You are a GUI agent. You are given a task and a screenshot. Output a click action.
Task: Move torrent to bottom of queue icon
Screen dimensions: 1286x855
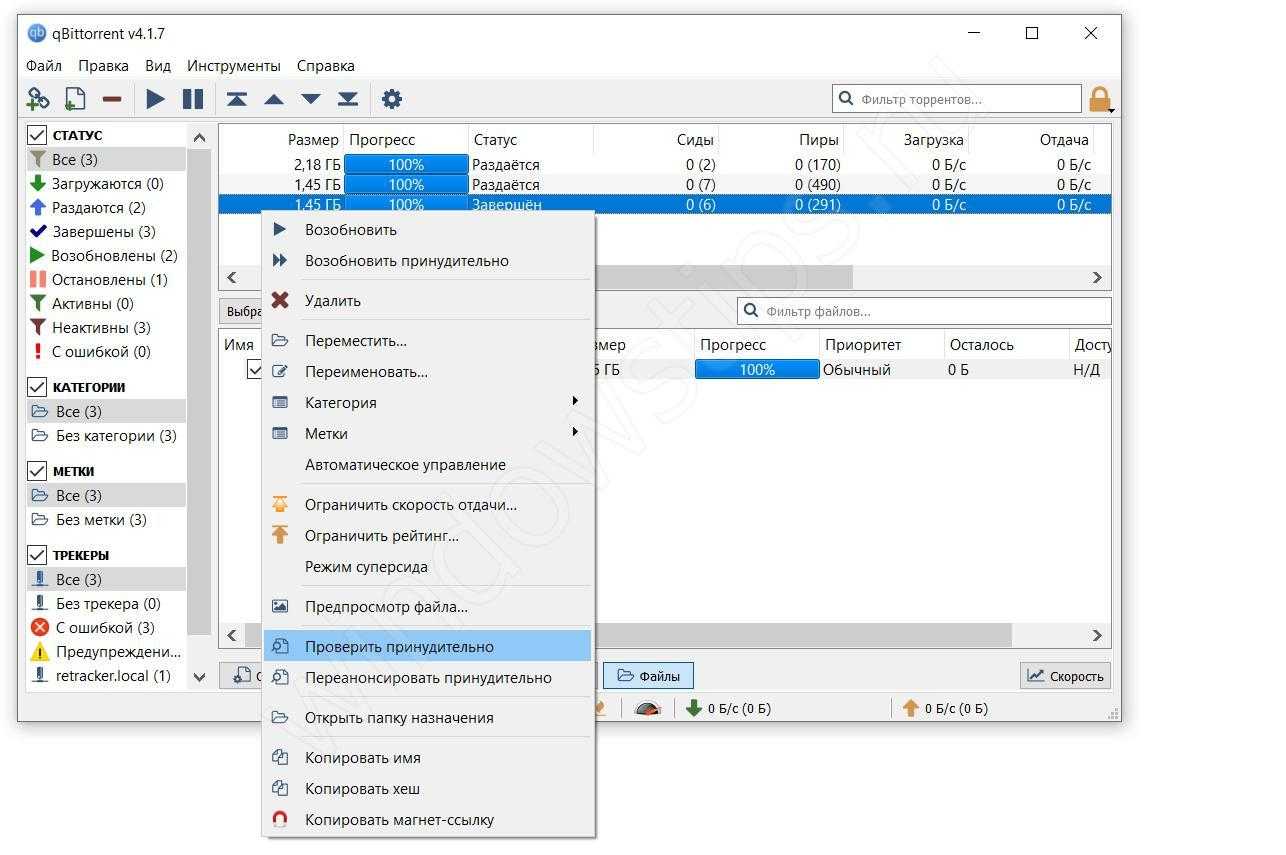[347, 99]
